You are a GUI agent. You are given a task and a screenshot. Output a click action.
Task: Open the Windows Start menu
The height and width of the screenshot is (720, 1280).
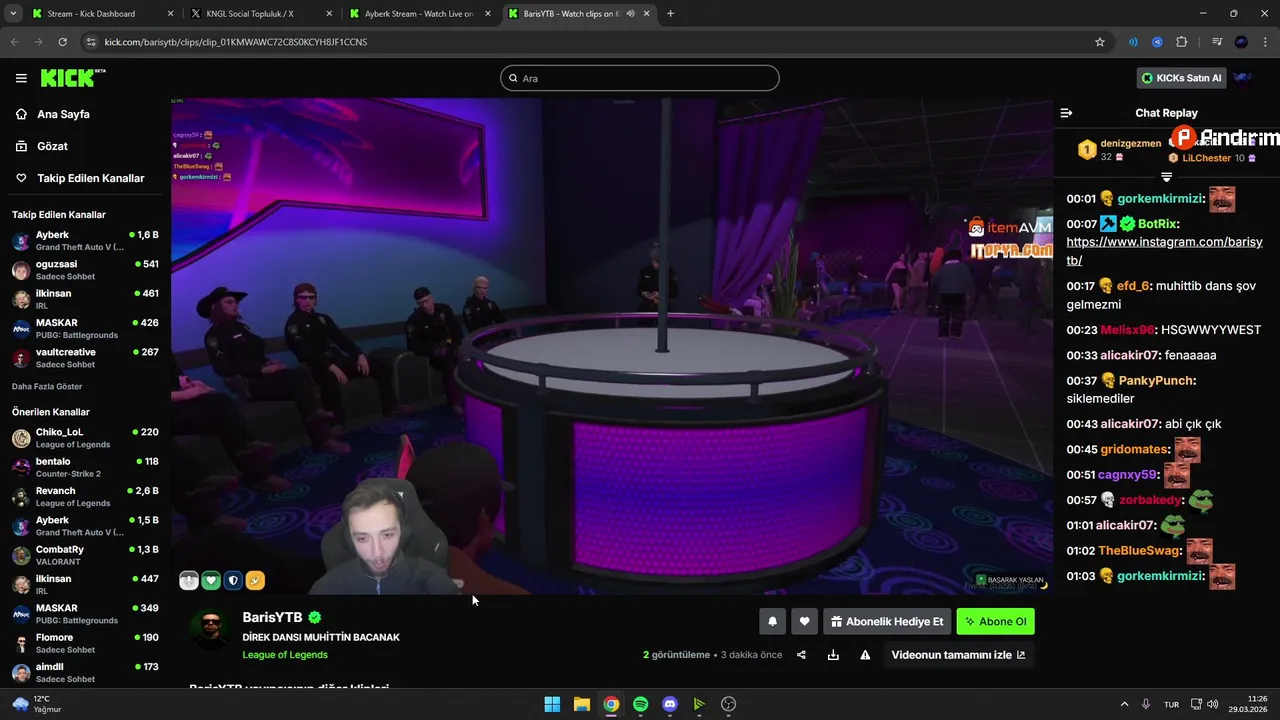pos(552,704)
